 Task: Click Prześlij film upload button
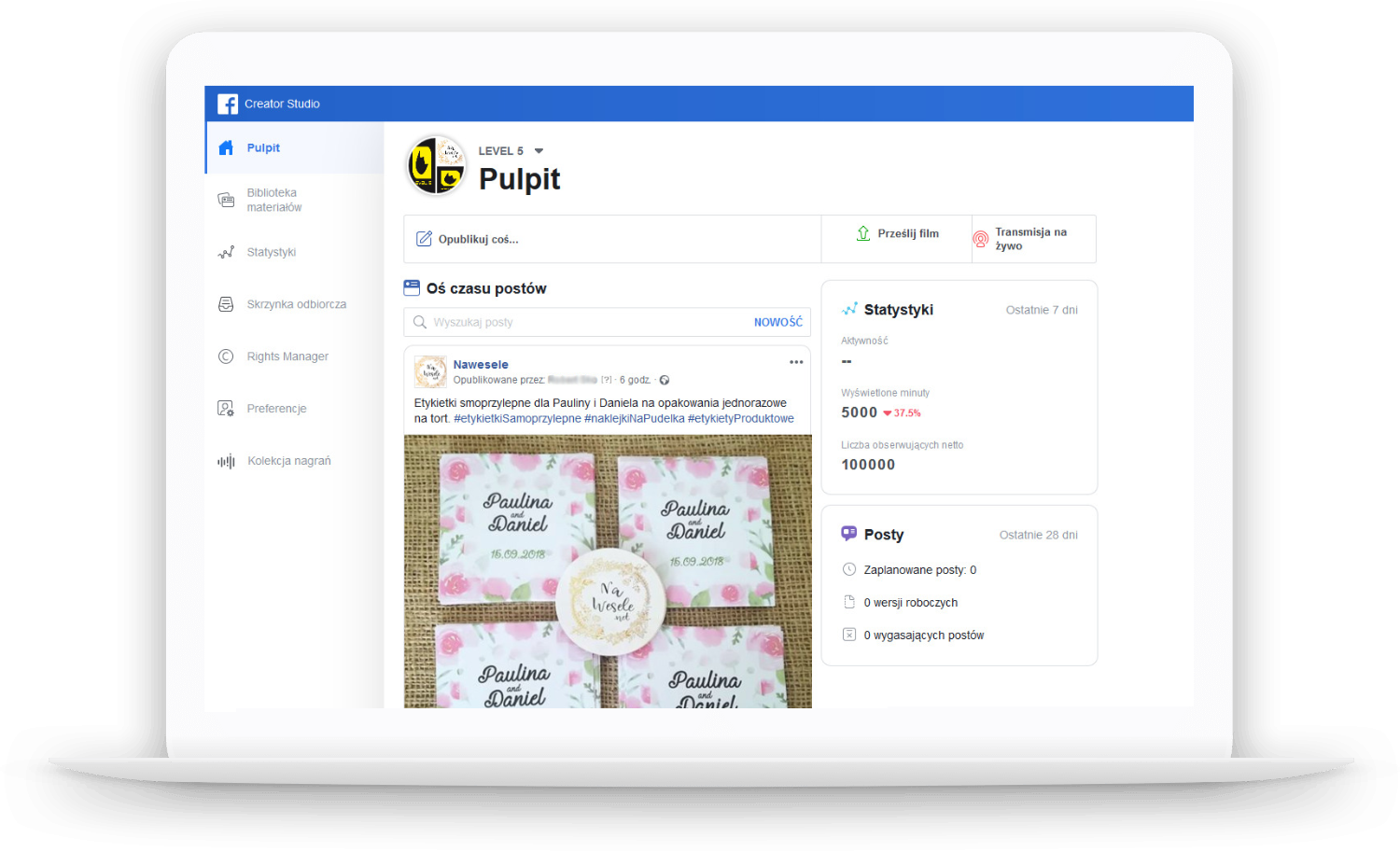[x=897, y=233]
